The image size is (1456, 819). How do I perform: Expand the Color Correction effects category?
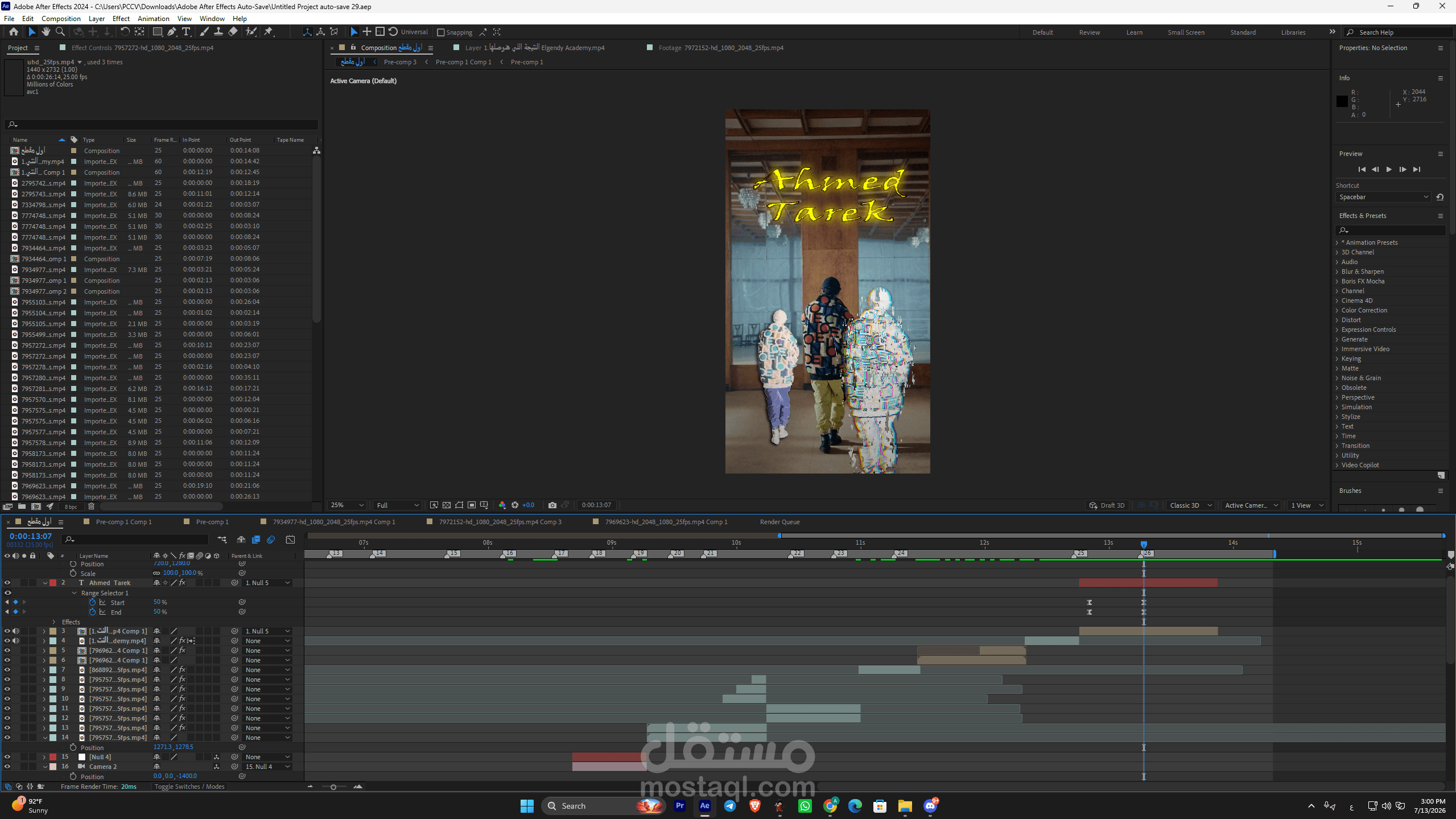coord(1364,310)
